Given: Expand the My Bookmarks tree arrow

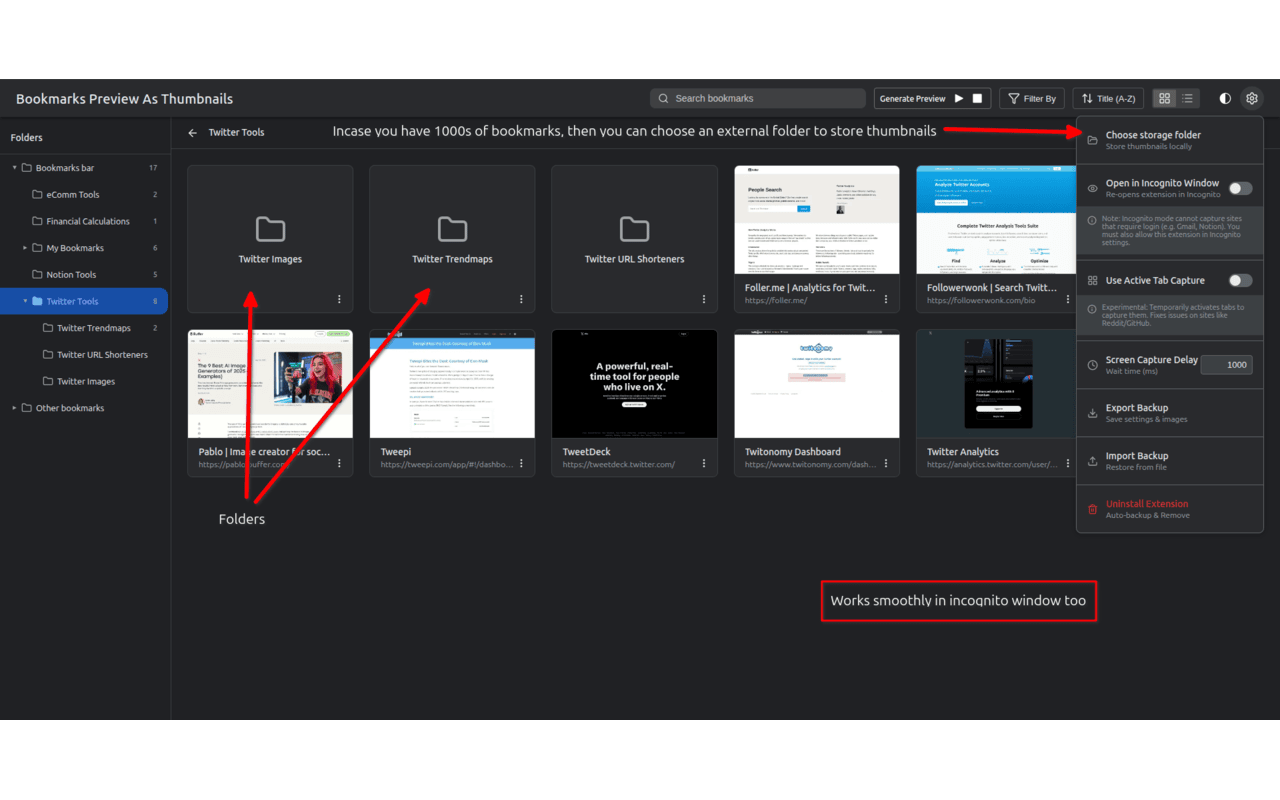Looking at the screenshot, I should coord(25,248).
